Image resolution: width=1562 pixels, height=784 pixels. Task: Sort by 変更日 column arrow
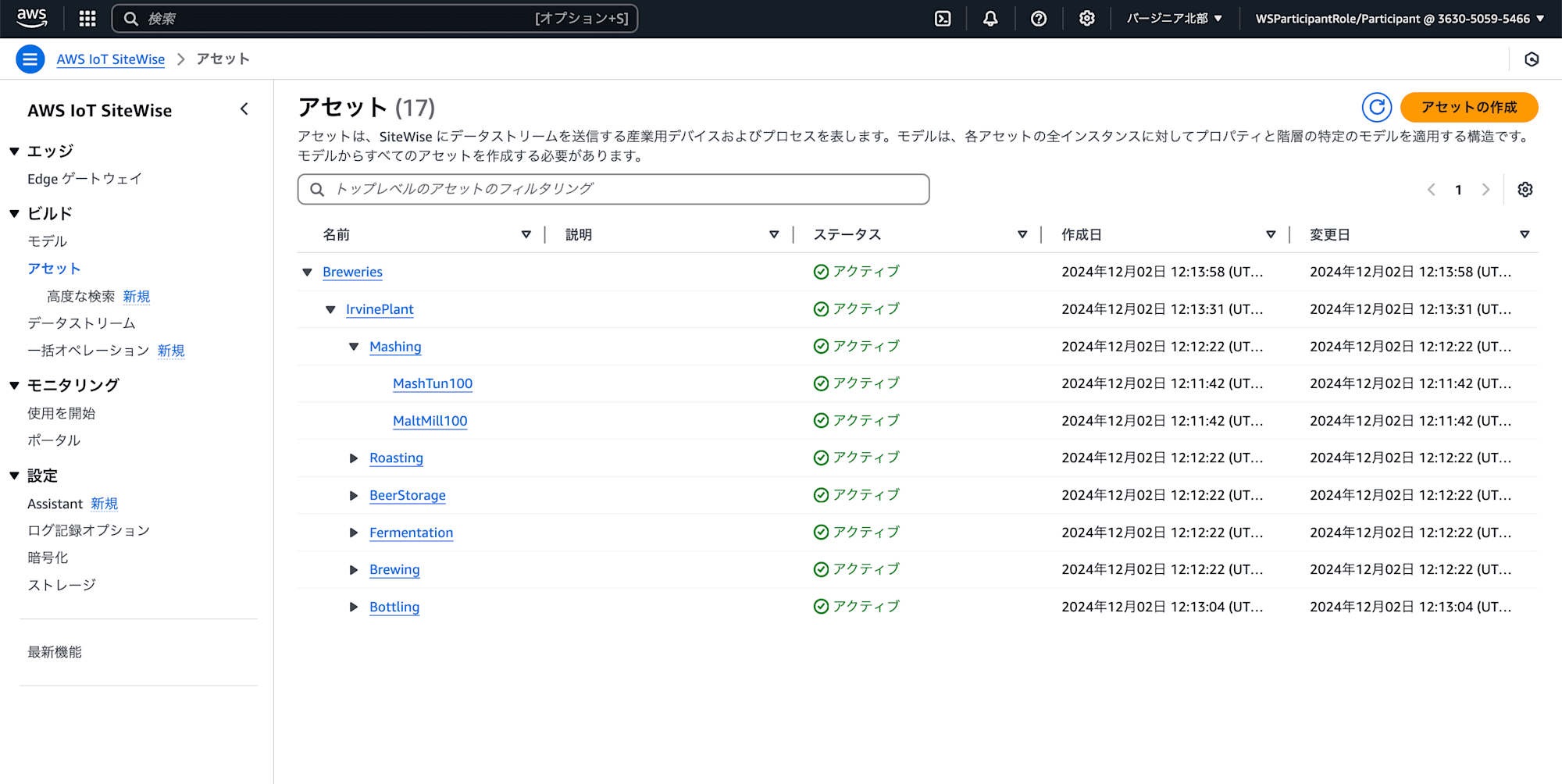click(x=1525, y=234)
